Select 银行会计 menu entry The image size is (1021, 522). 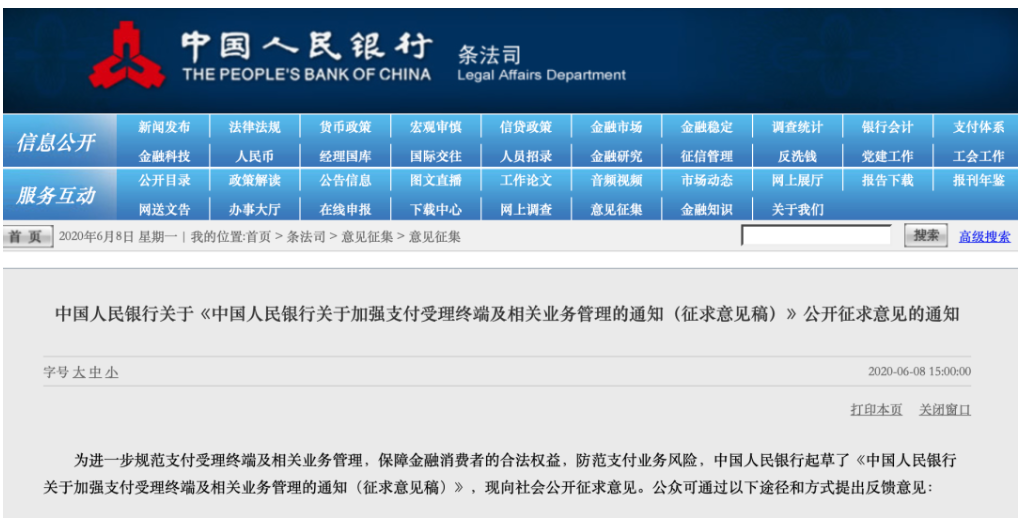coord(888,128)
